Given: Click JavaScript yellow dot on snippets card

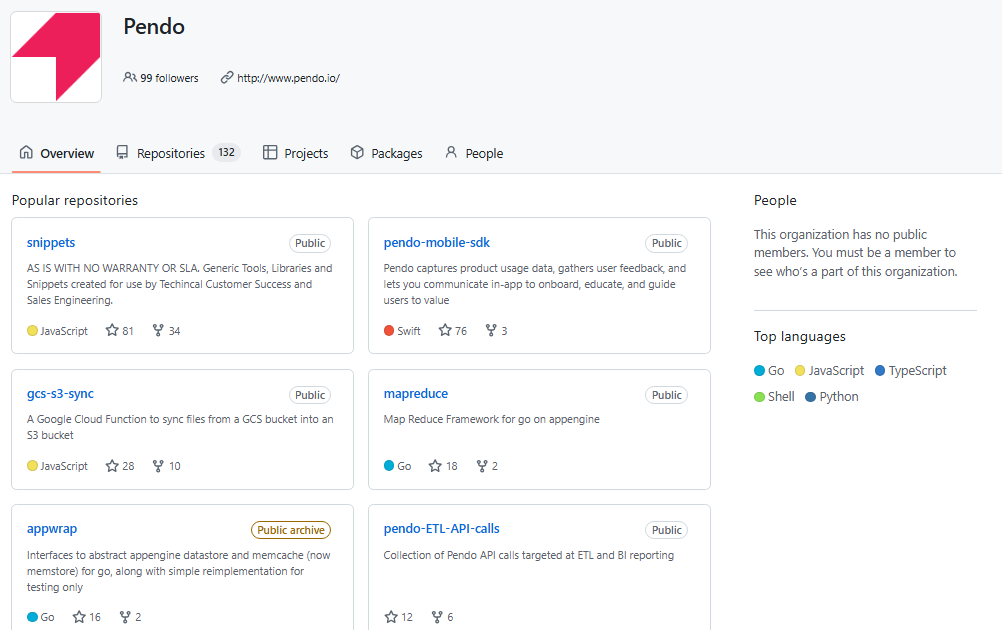Looking at the screenshot, I should point(32,330).
